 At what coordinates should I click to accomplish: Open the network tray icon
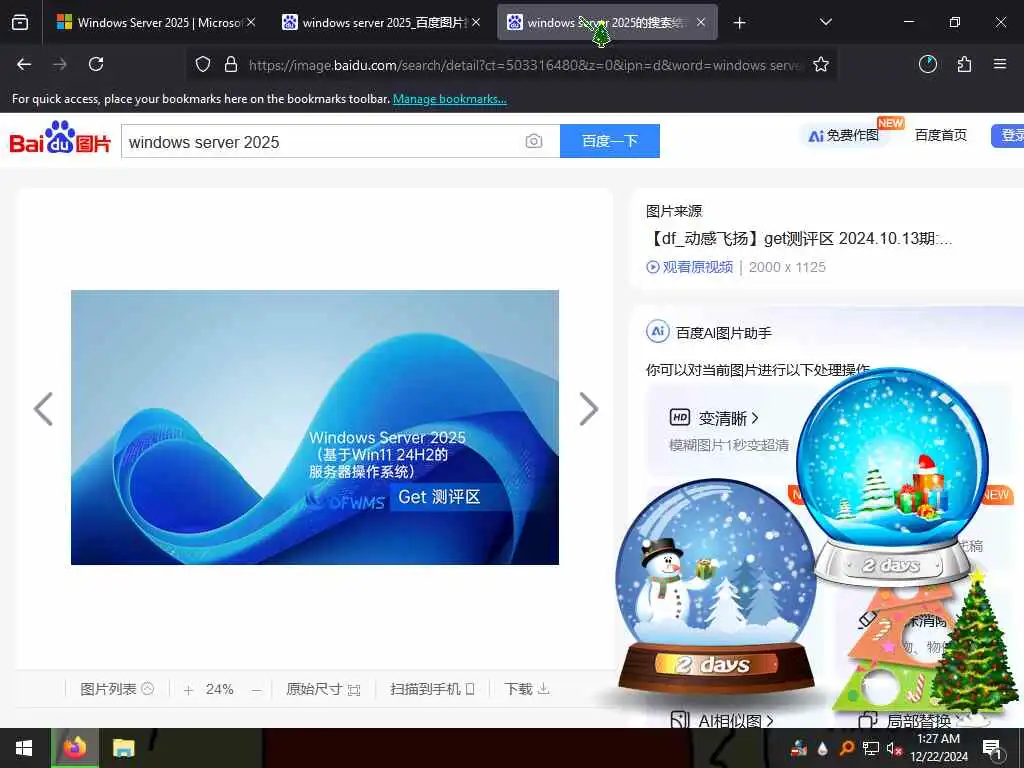(871, 748)
